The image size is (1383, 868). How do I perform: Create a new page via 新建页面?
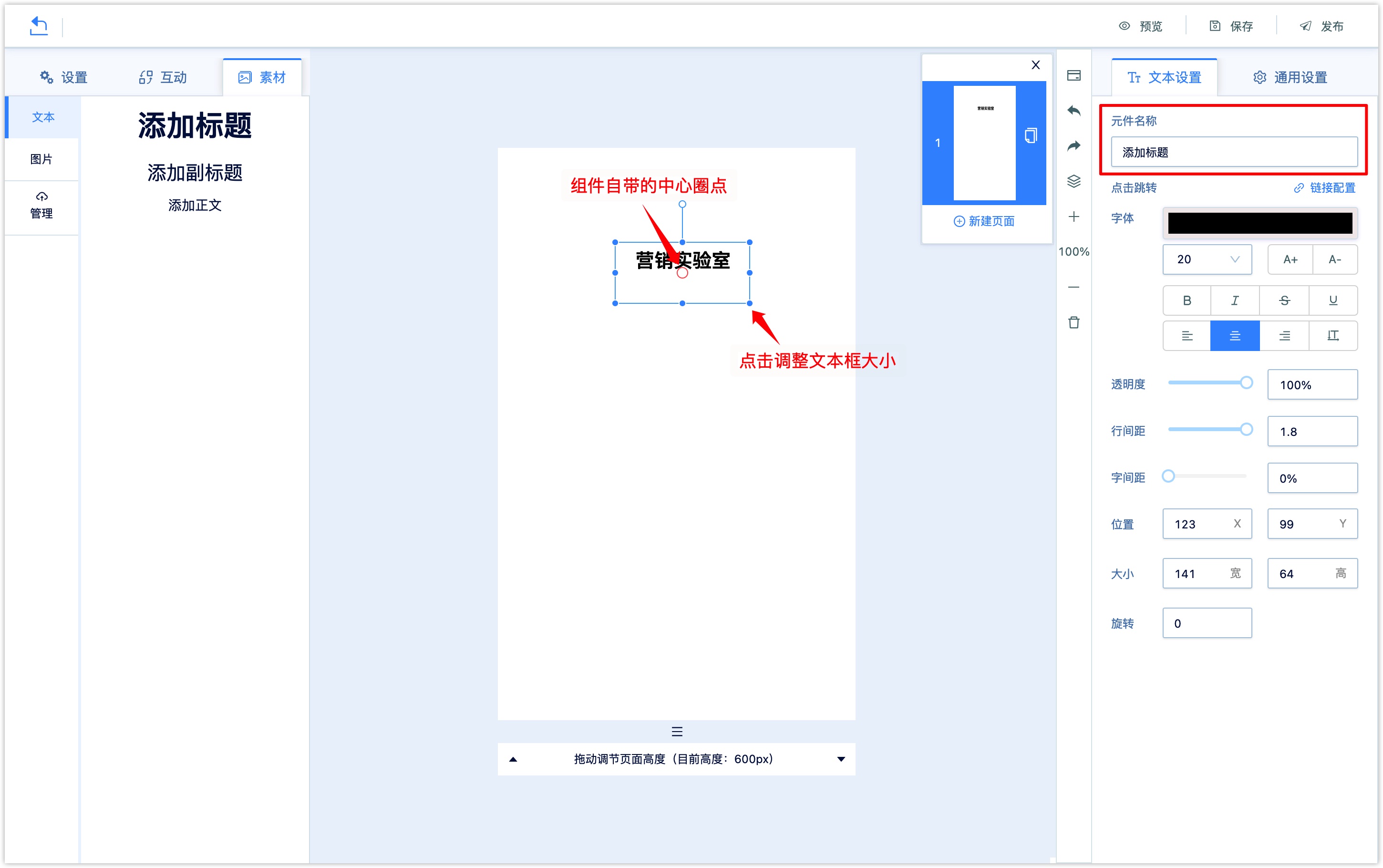(984, 221)
